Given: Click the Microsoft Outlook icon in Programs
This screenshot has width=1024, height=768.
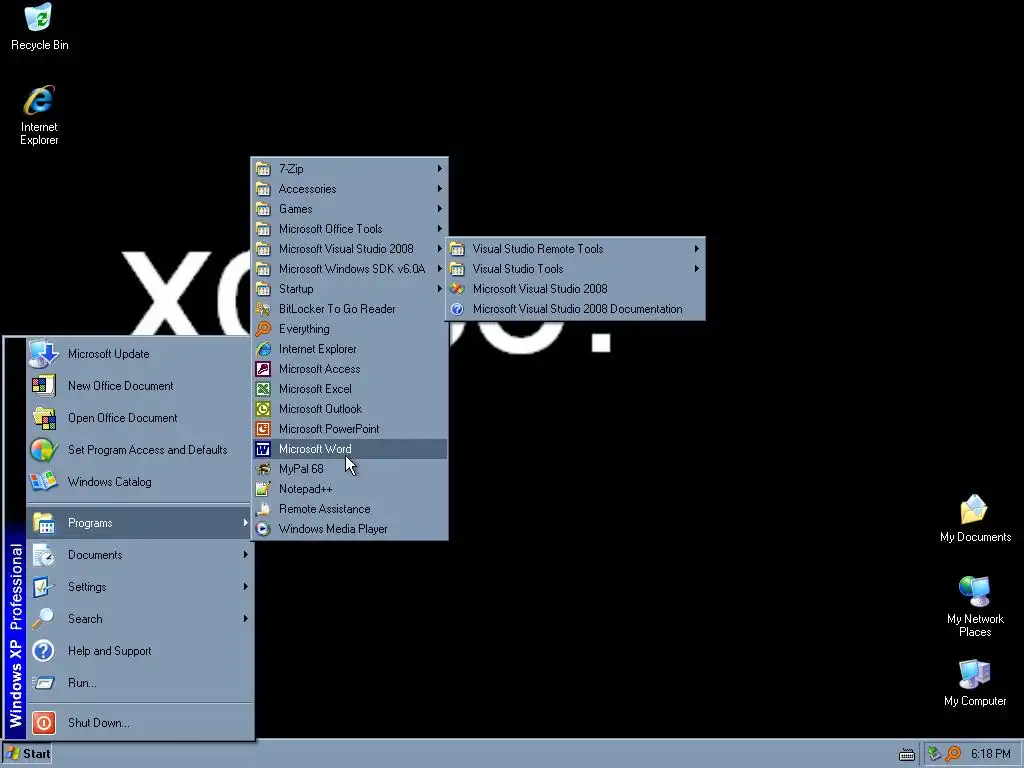Looking at the screenshot, I should point(263,409).
